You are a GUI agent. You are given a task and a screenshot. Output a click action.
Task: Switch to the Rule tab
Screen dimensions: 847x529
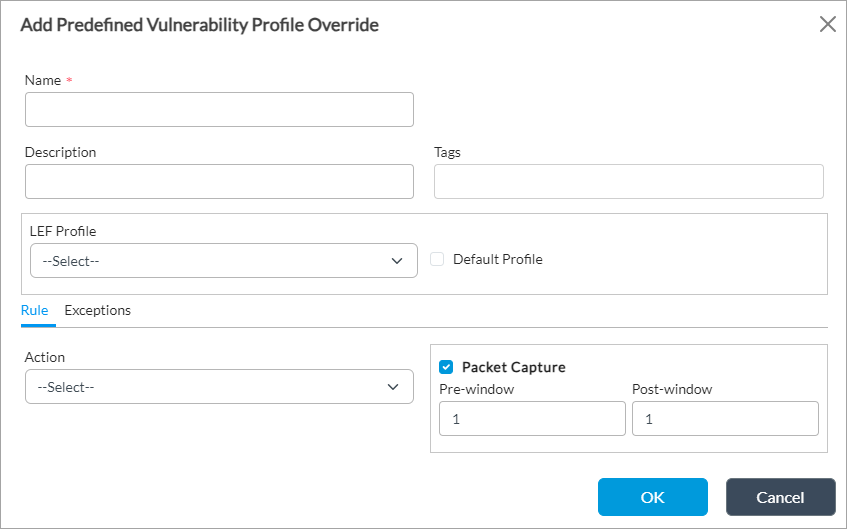(35, 311)
